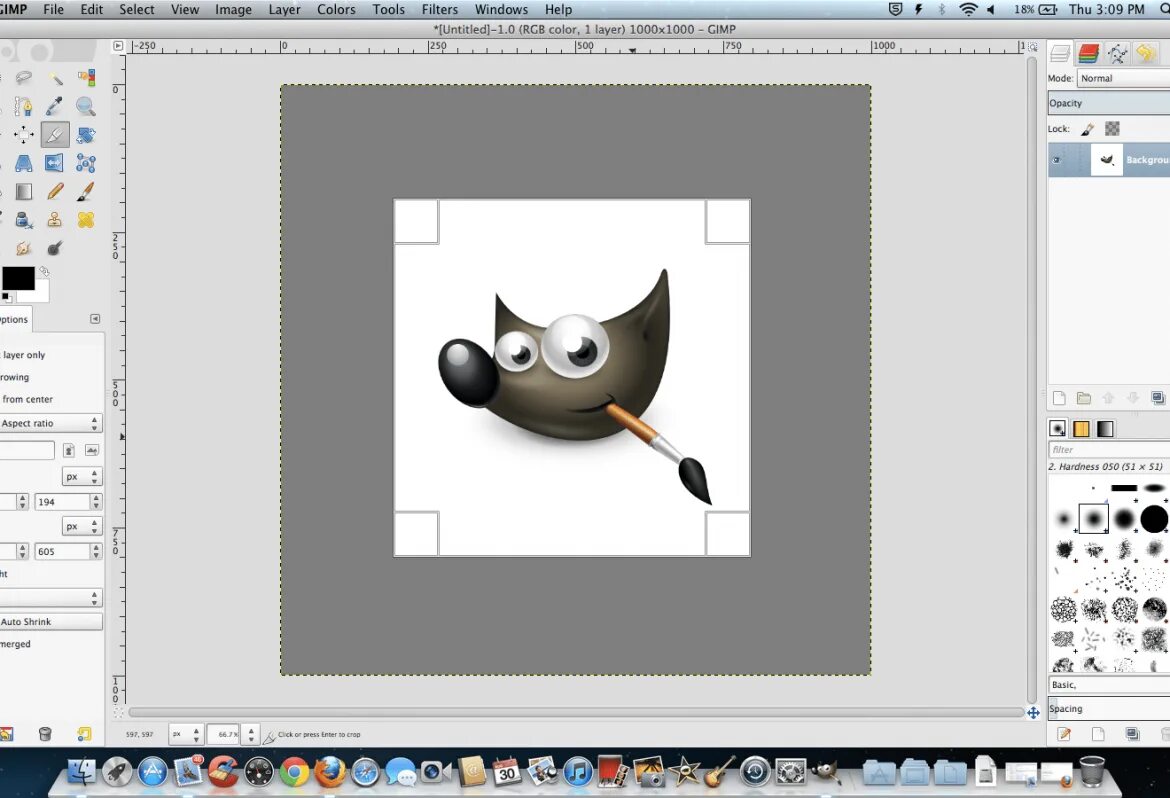Select the Smudge tool
This screenshot has width=1170, height=798.
pos(24,249)
